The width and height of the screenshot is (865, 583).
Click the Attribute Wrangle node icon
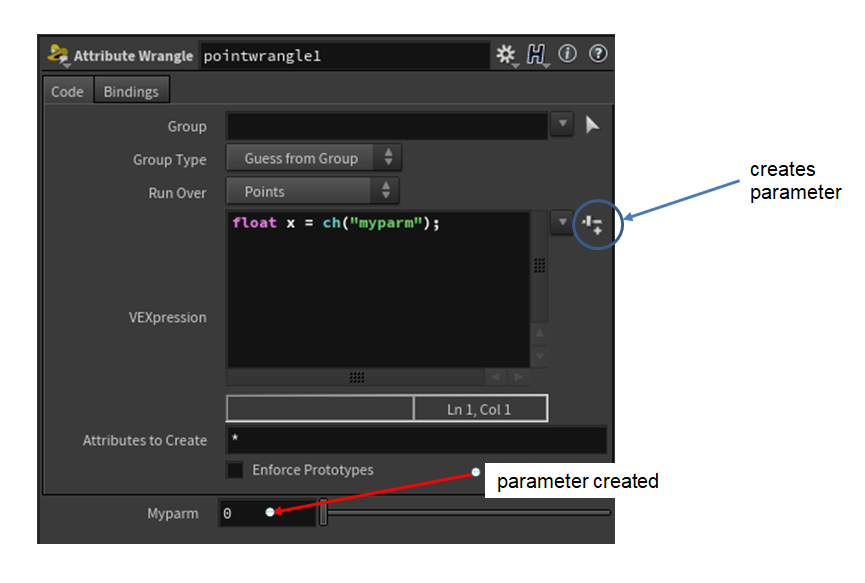(x=56, y=55)
